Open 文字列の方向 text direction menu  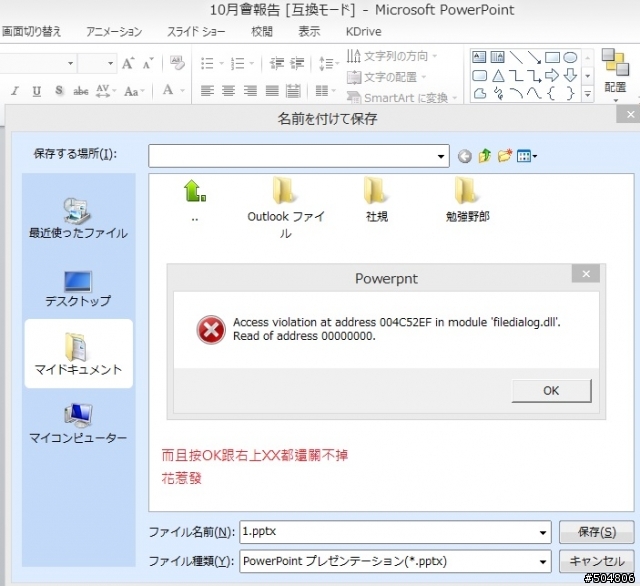392,56
